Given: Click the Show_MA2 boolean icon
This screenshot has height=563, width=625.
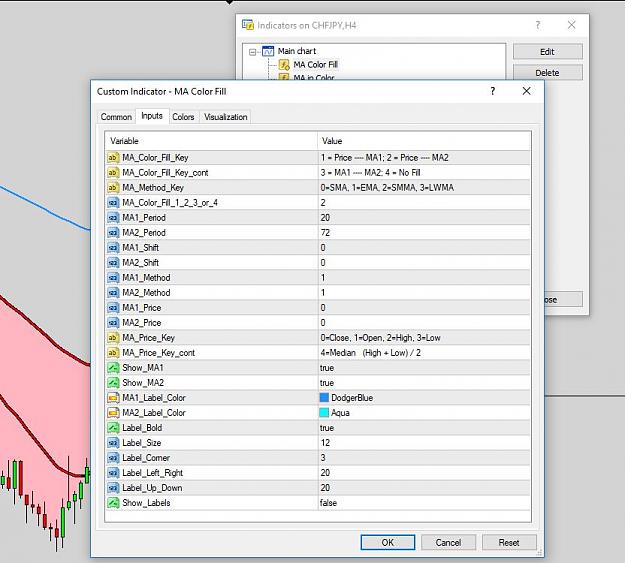Looking at the screenshot, I should pyautogui.click(x=113, y=383).
